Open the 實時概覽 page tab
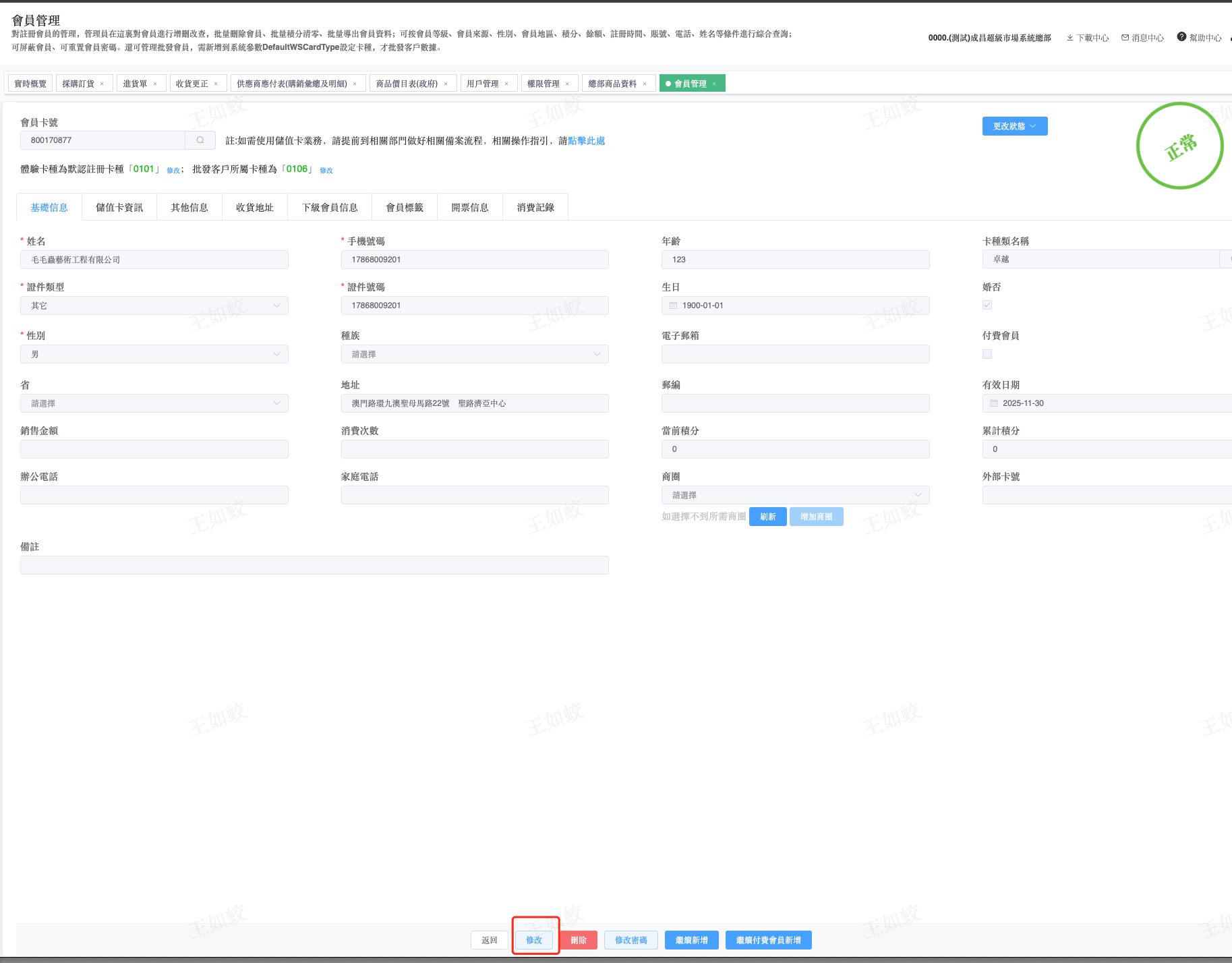This screenshot has height=963, width=1232. (x=30, y=84)
